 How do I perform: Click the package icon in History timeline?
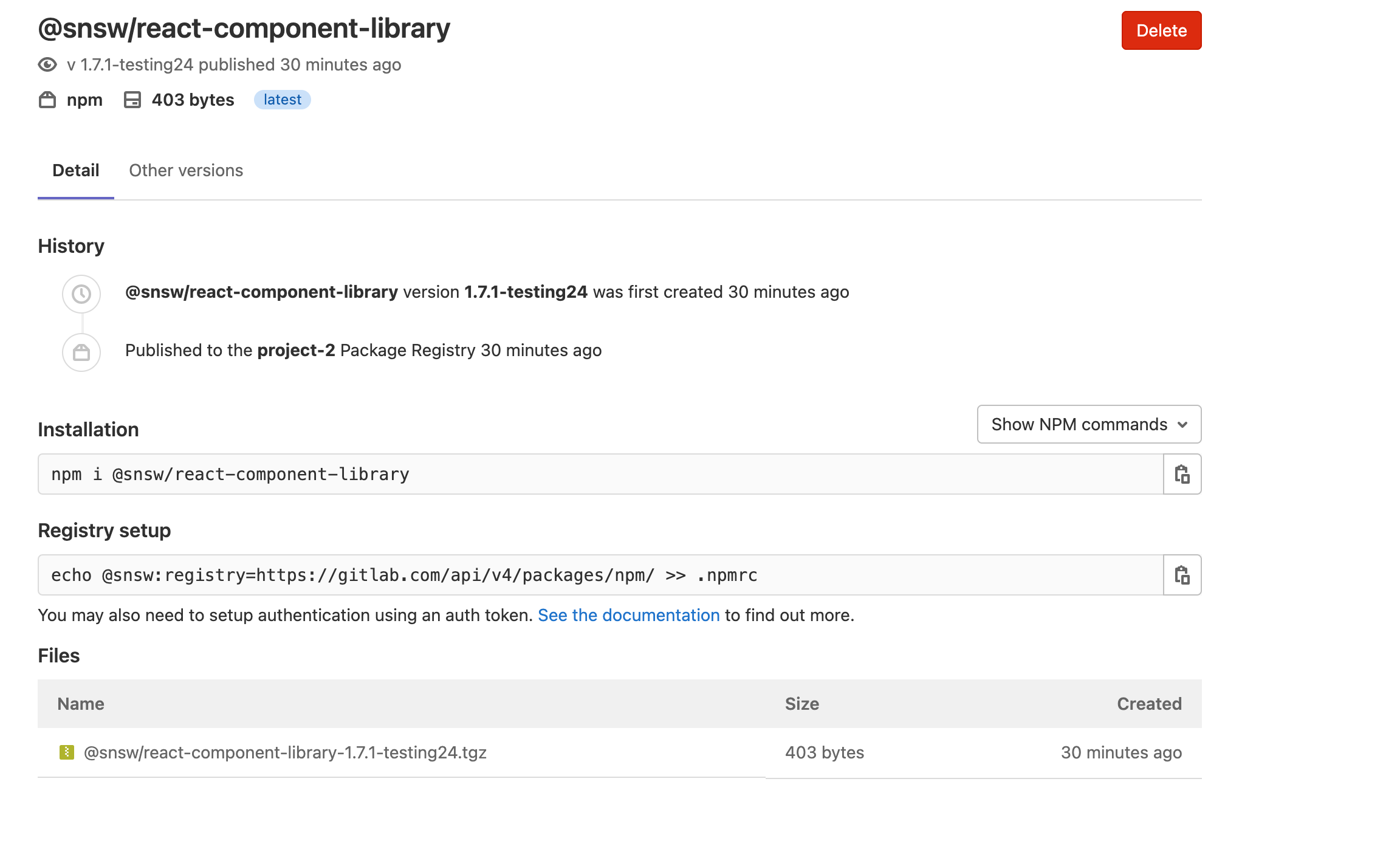tap(81, 352)
